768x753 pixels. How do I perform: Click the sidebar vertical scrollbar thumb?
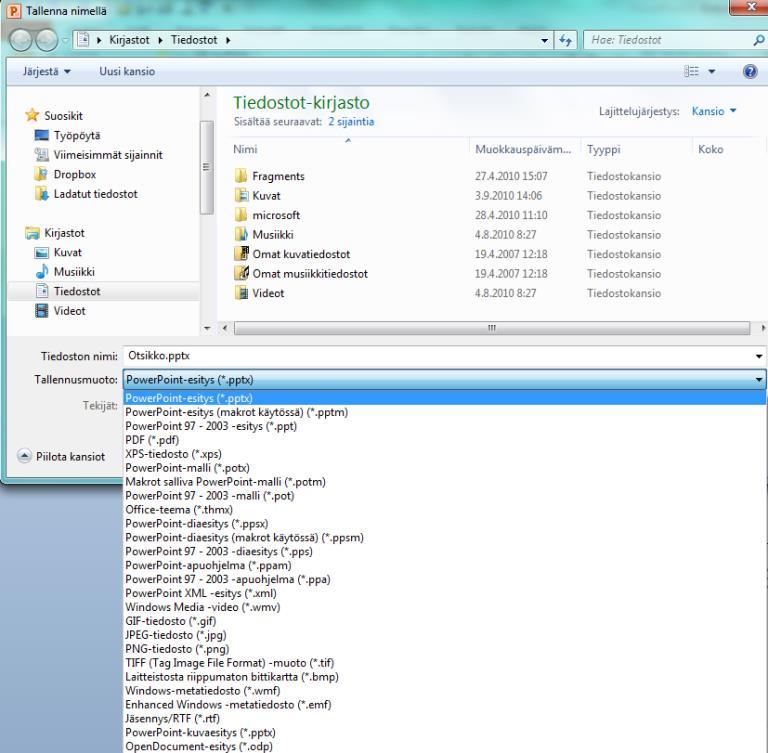(x=207, y=167)
